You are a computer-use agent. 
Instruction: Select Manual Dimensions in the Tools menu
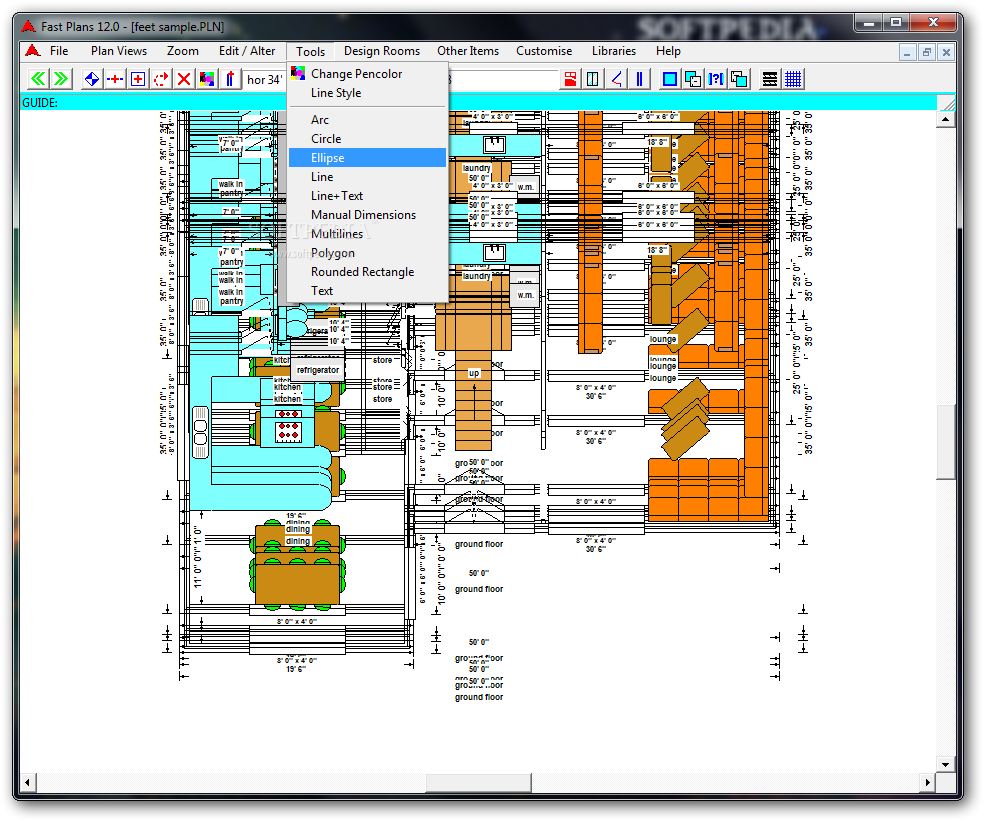pyautogui.click(x=368, y=215)
